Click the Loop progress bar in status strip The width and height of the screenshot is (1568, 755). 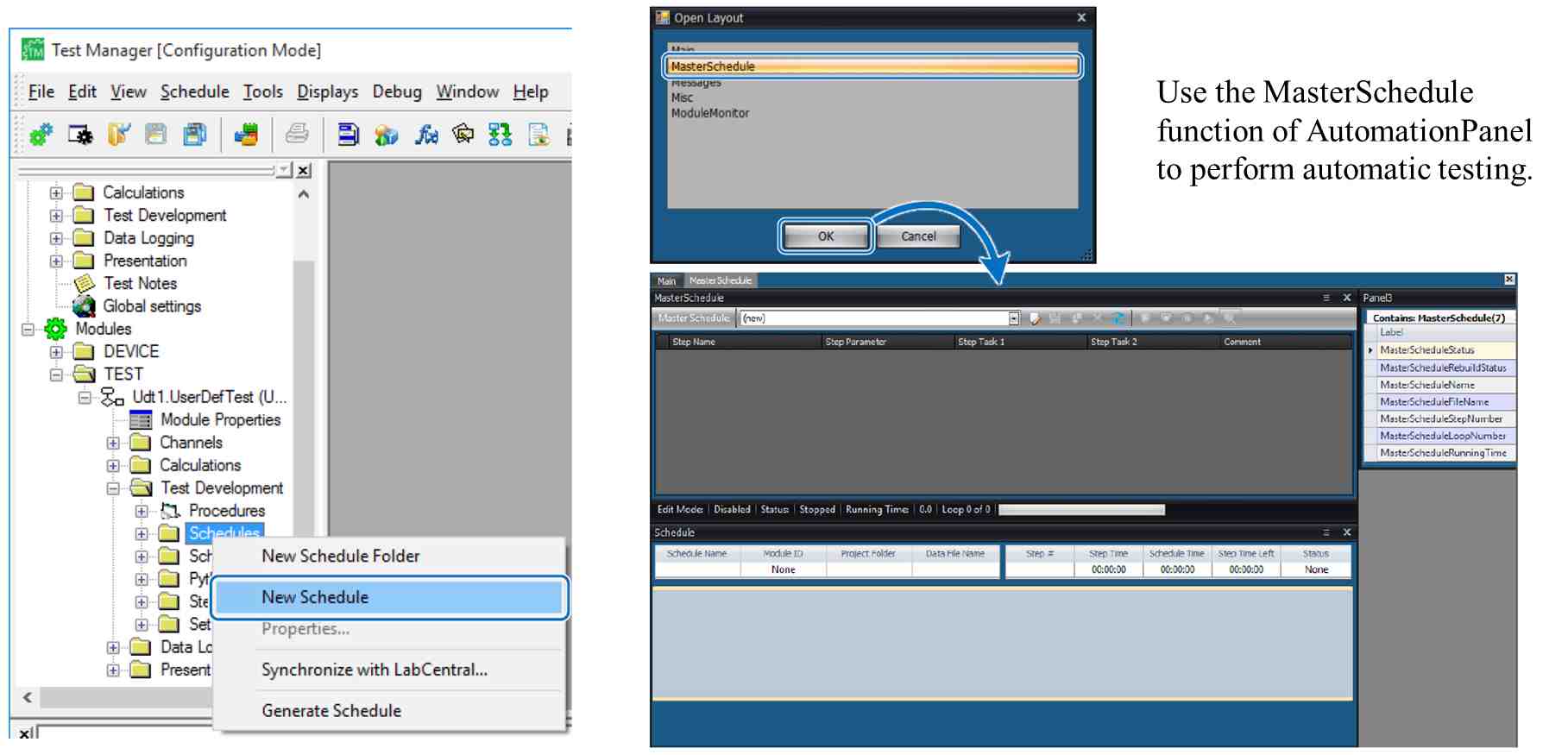pyautogui.click(x=1081, y=510)
